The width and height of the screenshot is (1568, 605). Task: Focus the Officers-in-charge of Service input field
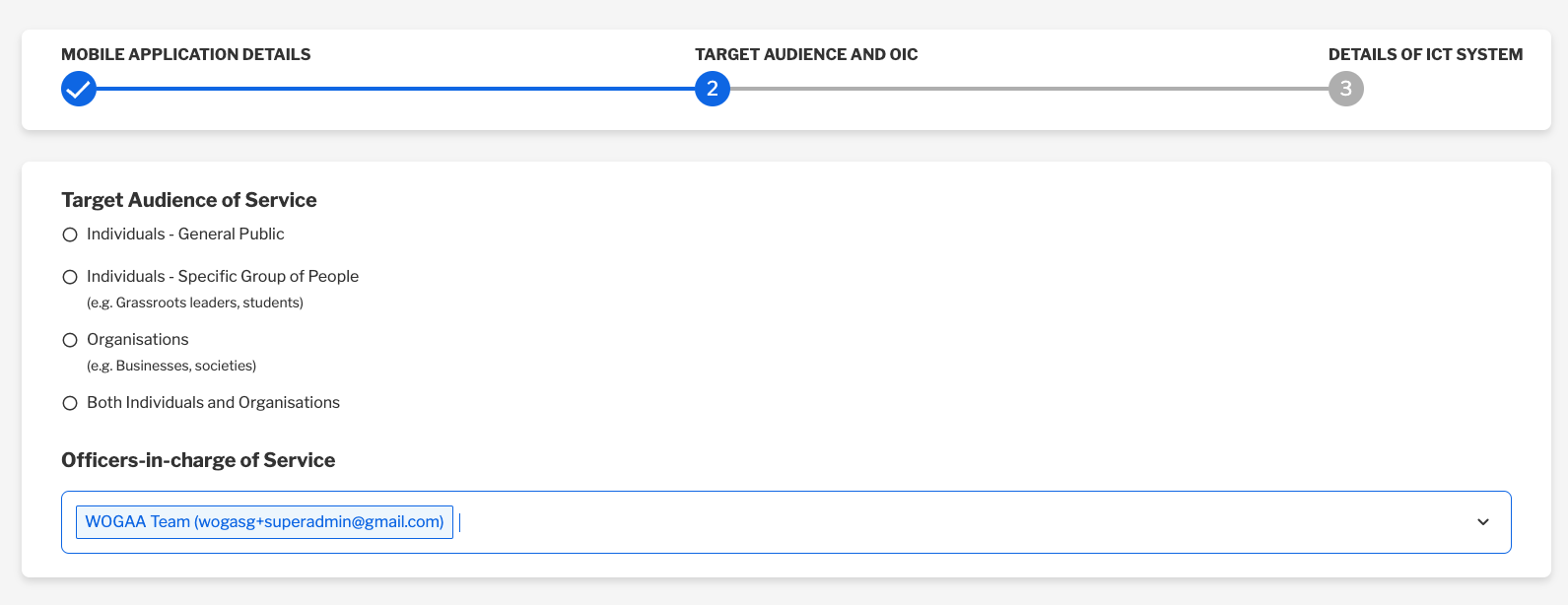(x=785, y=522)
